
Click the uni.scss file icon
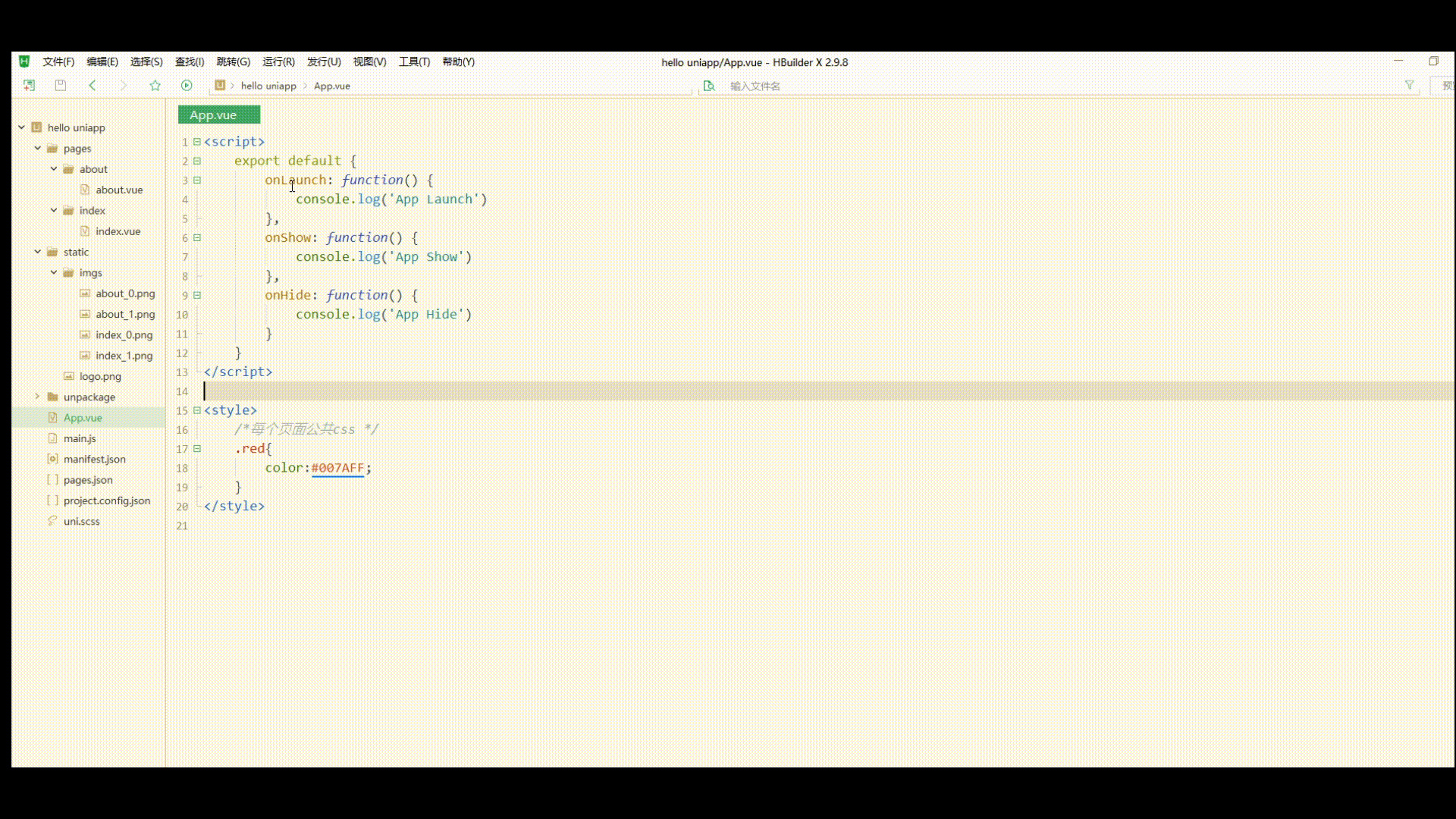point(52,521)
